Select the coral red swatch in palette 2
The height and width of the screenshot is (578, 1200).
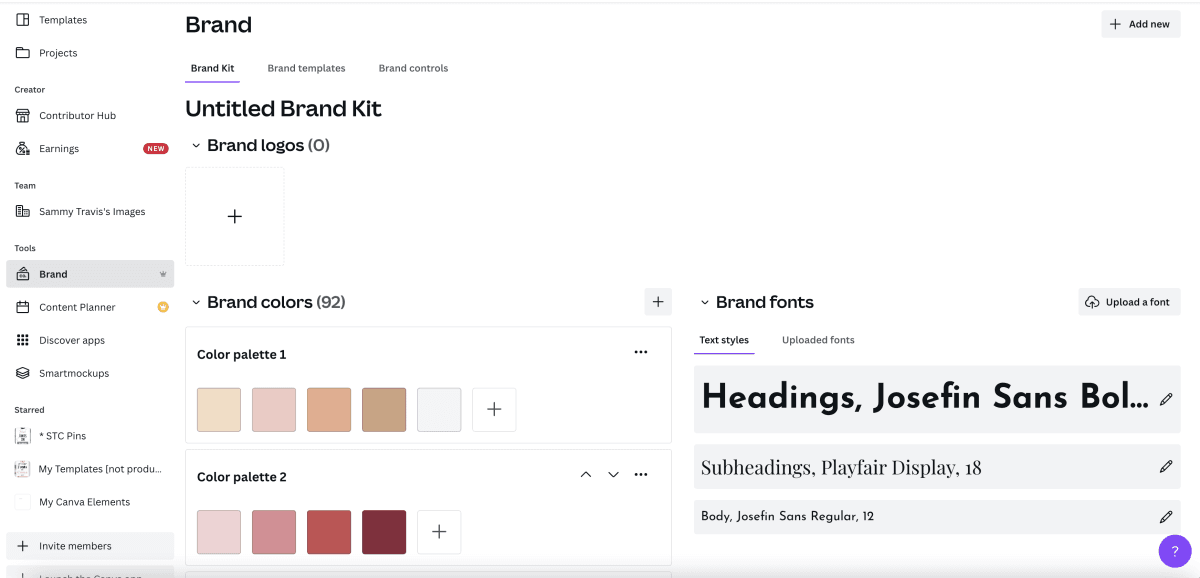tap(329, 532)
